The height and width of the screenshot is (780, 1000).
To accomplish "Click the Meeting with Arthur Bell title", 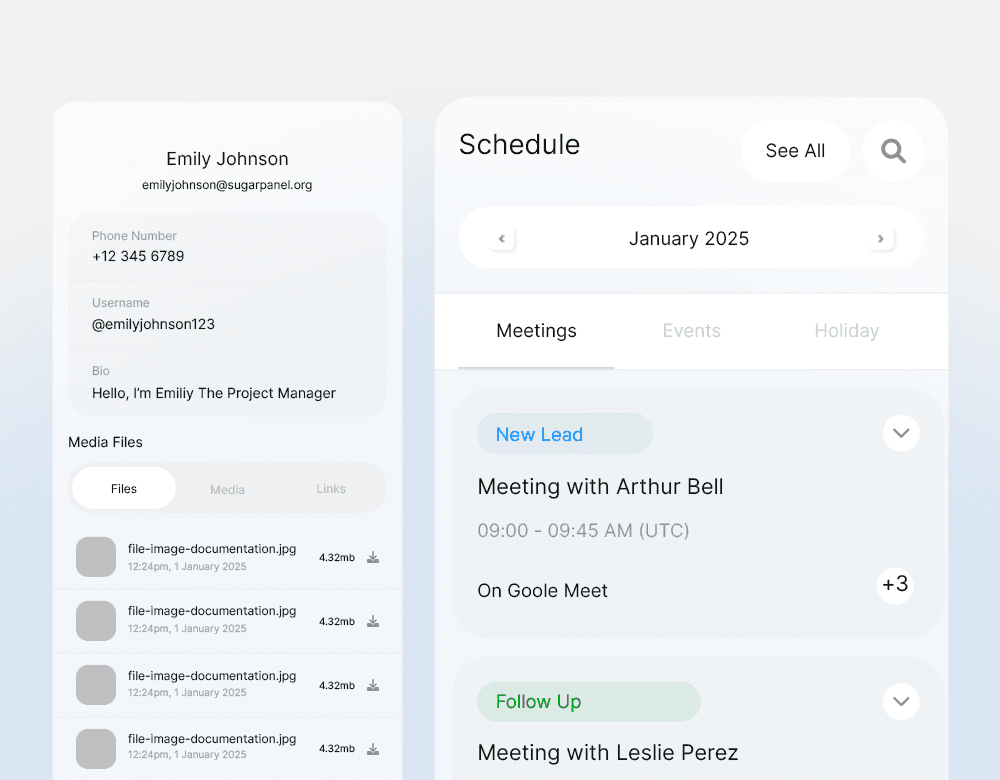I will [600, 487].
